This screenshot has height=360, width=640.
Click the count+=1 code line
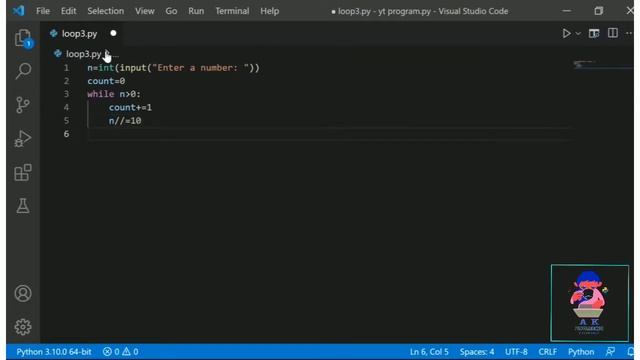130,108
